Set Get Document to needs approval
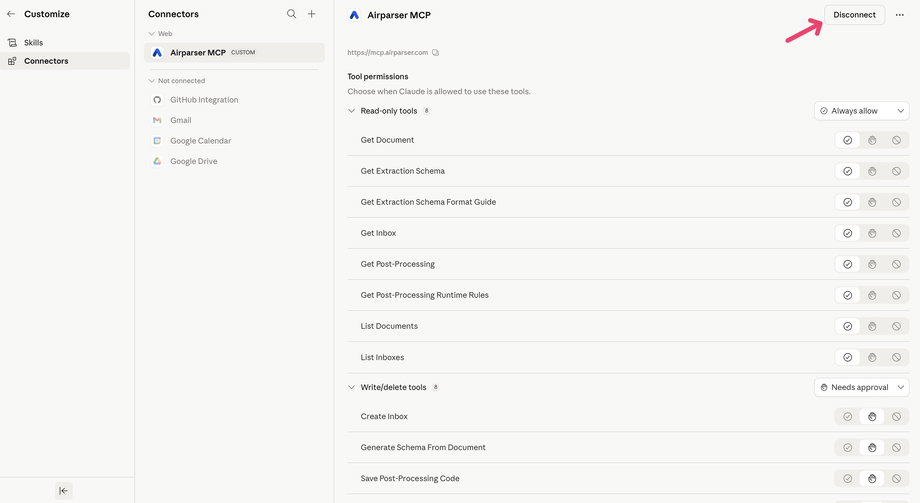 (x=872, y=140)
